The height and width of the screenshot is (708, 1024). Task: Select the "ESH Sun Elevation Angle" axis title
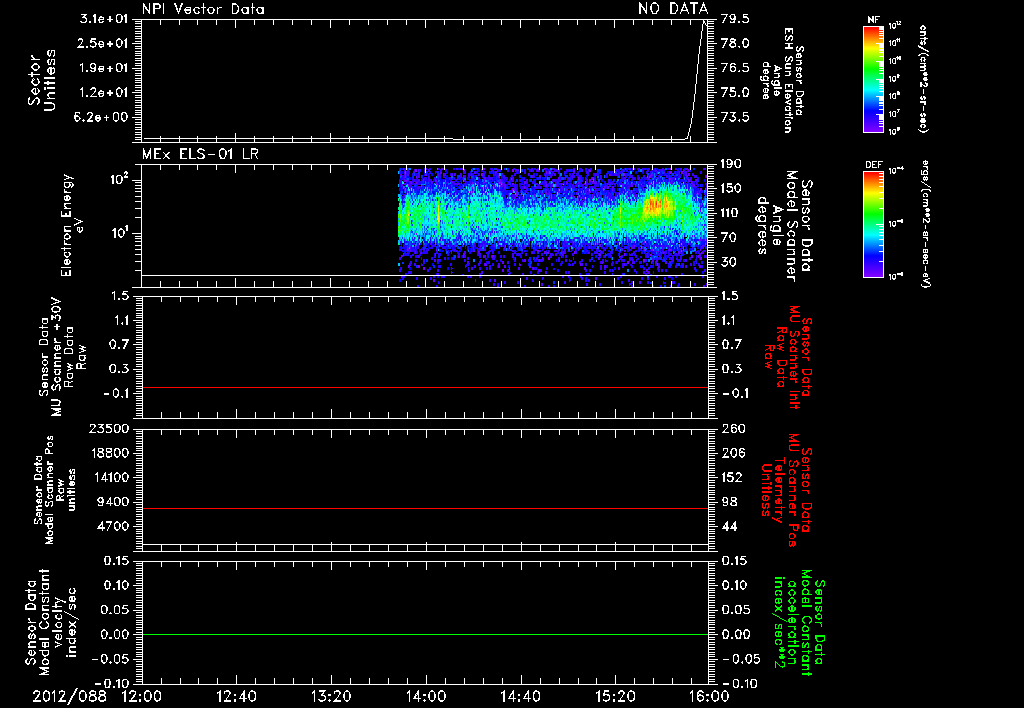pos(782,80)
